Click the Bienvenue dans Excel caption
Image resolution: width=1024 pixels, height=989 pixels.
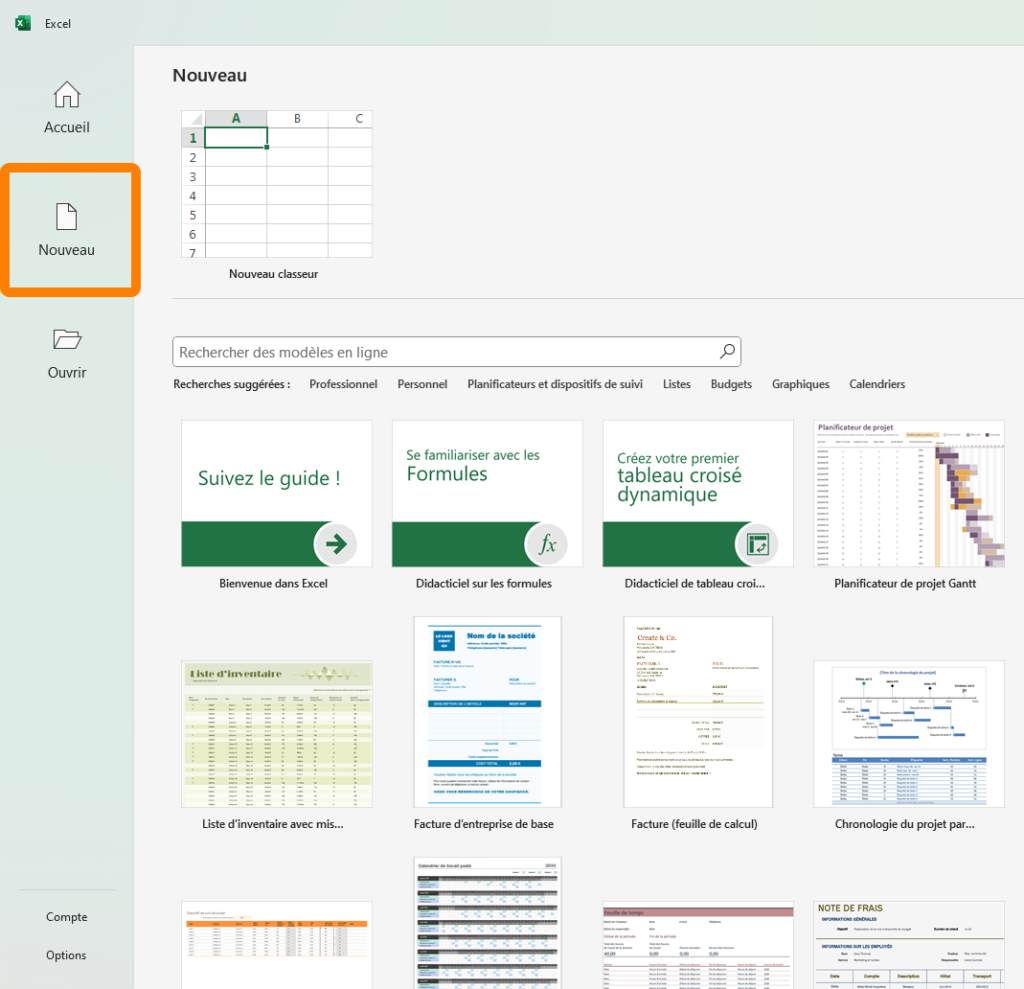coord(274,583)
